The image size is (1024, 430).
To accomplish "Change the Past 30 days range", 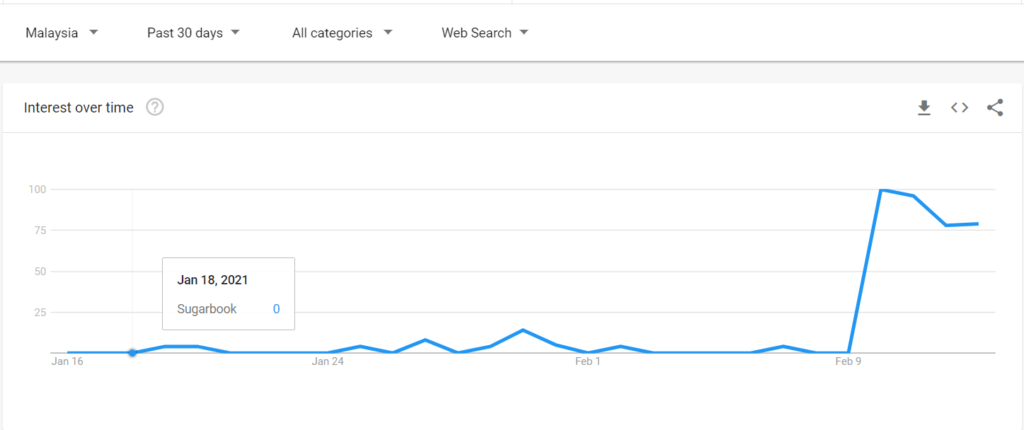I will pos(193,33).
